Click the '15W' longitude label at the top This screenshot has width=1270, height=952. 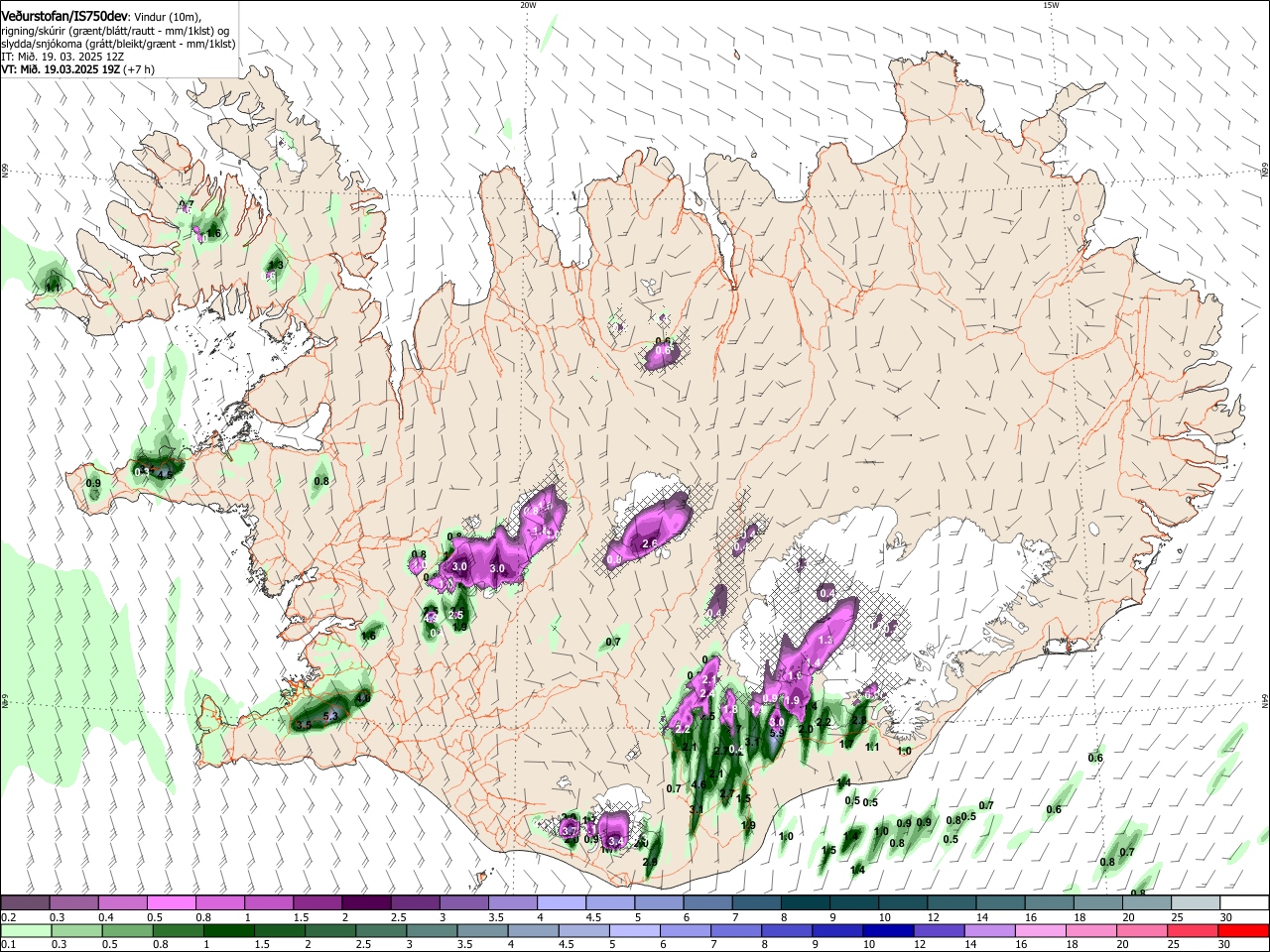coord(1051,5)
